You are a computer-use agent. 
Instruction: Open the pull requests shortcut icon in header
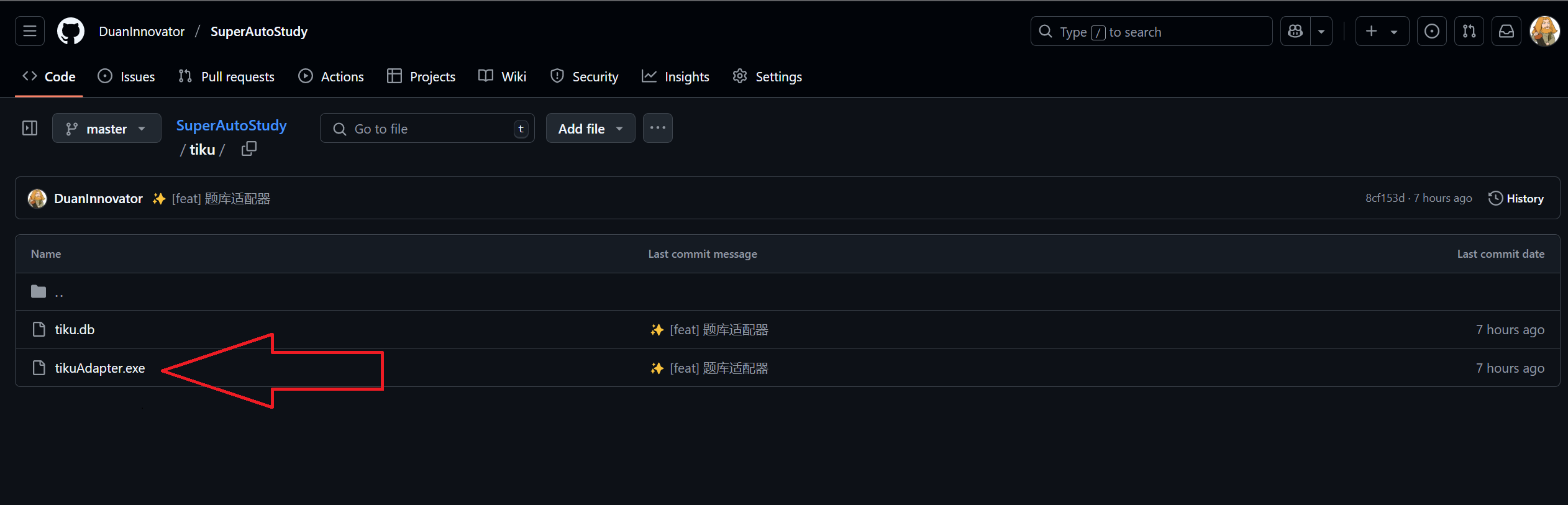1469,31
